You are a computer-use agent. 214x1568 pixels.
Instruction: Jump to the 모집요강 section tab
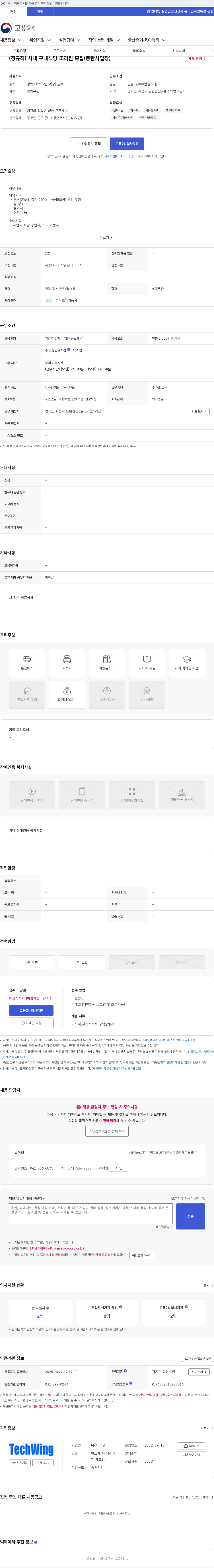pyautogui.click(x=20, y=51)
